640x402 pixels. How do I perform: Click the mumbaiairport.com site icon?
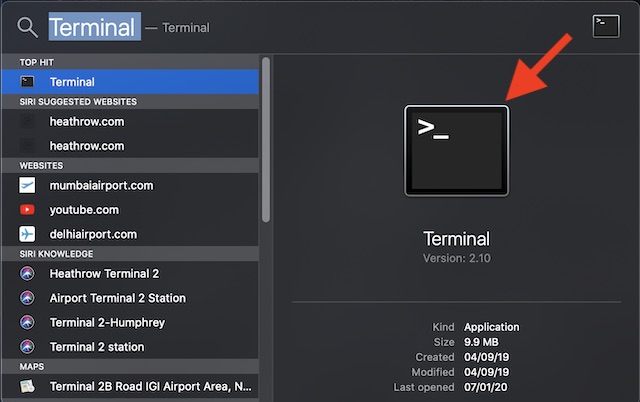tap(27, 185)
